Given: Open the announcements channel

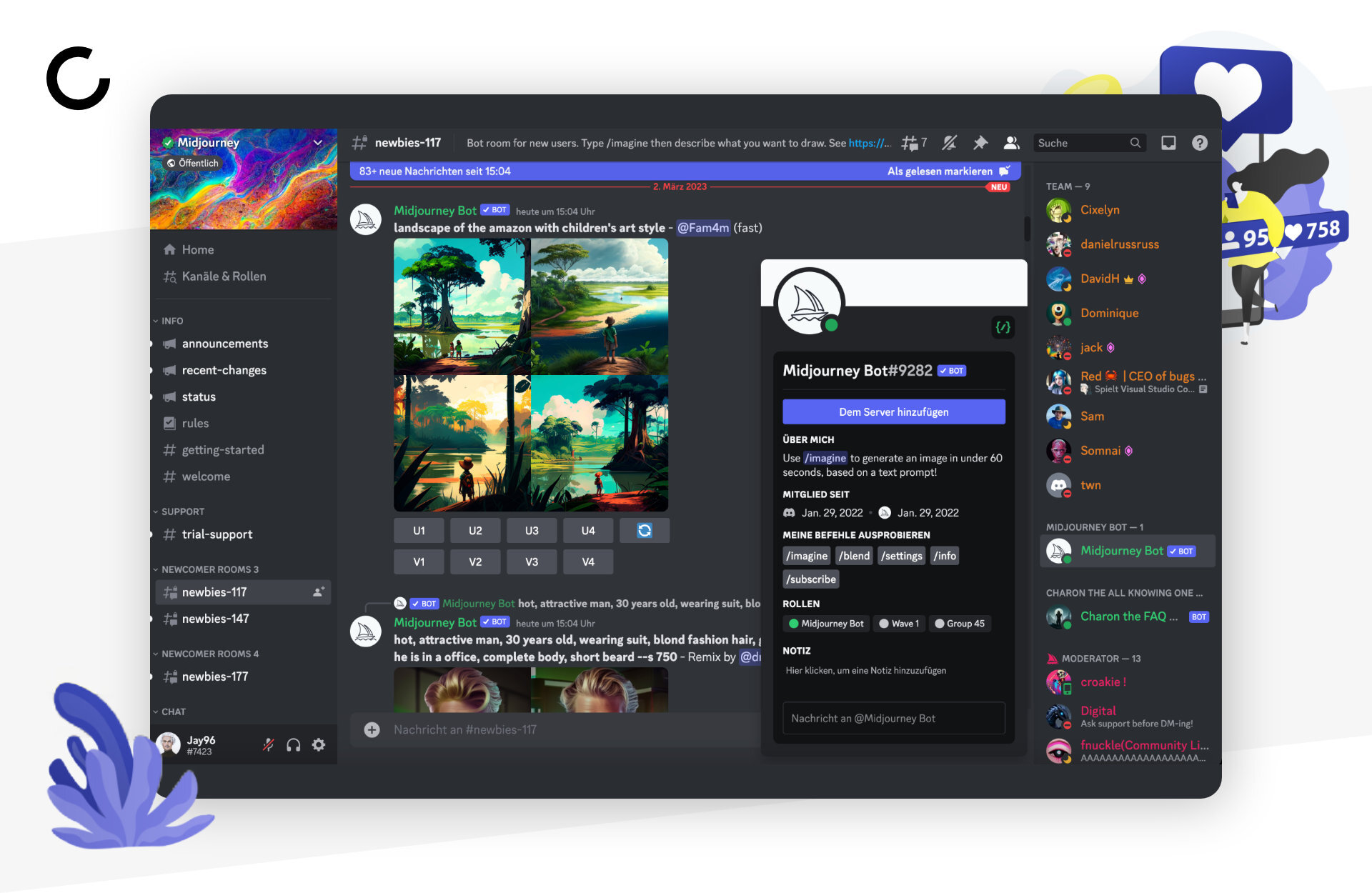Looking at the screenshot, I should point(243,344).
